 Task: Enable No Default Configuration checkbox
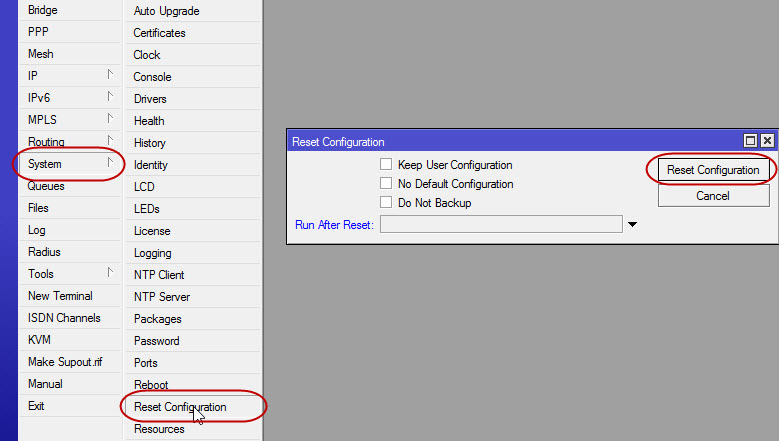[386, 183]
